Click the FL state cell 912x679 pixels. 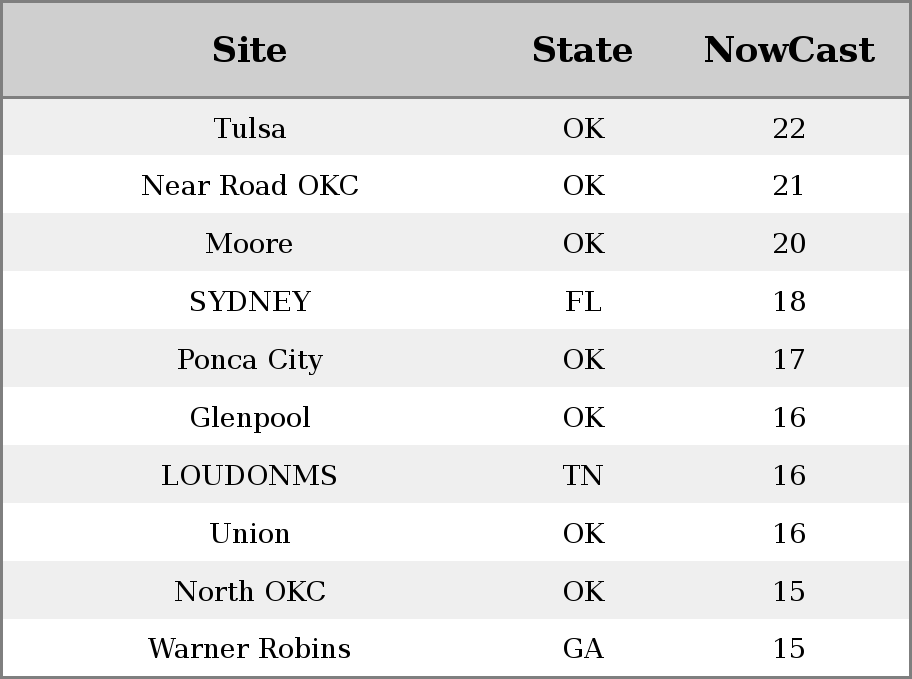(x=583, y=301)
